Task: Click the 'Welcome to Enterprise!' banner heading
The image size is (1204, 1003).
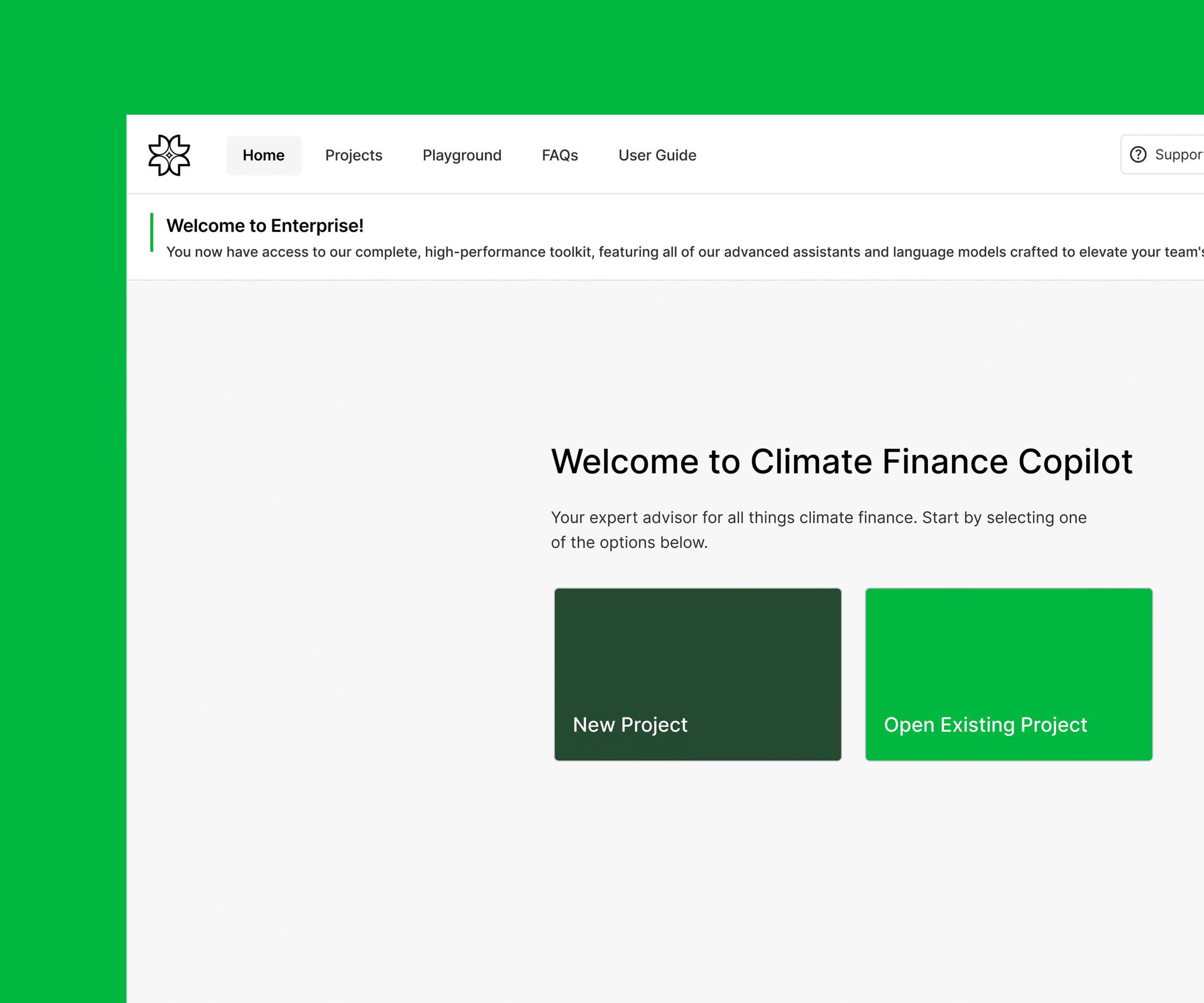Action: (265, 226)
